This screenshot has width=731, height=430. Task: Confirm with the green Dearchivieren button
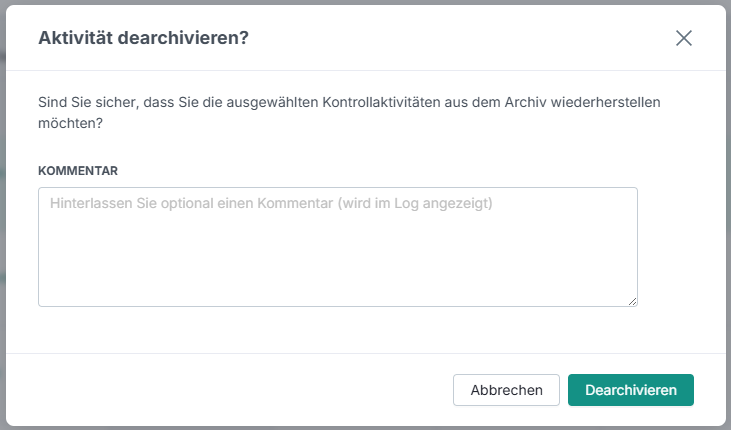click(630, 390)
